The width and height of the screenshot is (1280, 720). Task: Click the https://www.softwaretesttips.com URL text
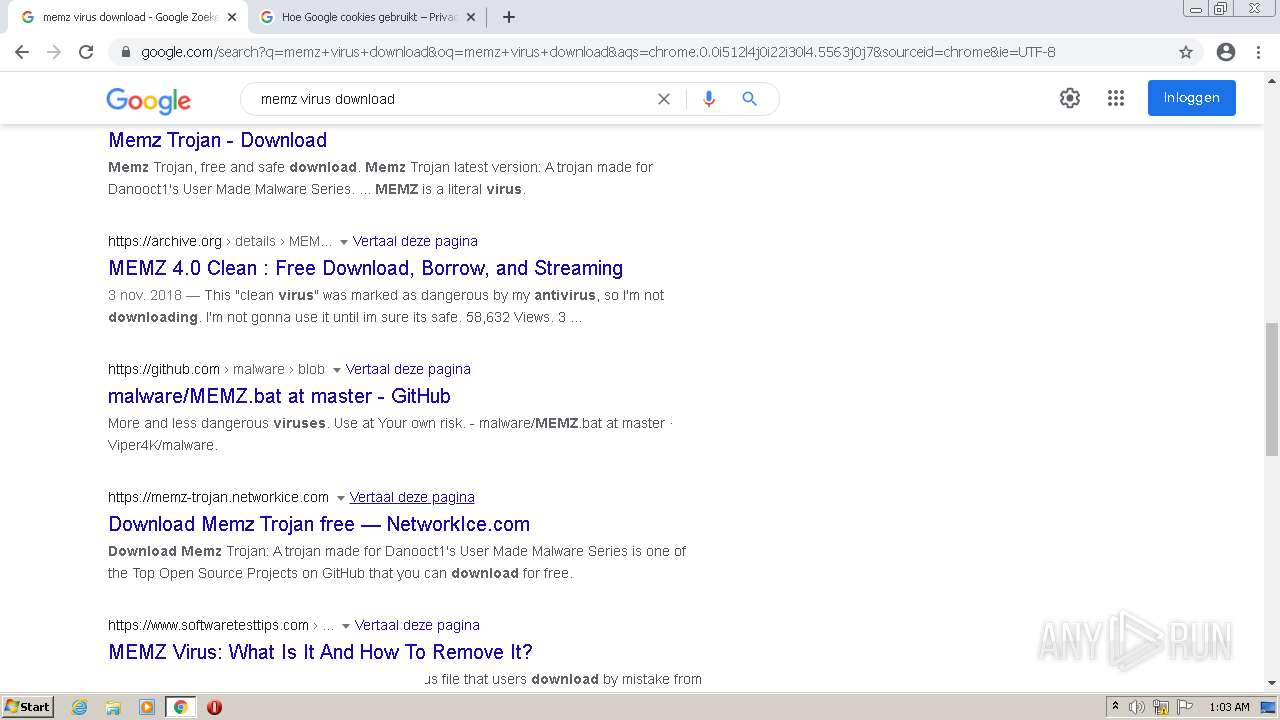(208, 625)
